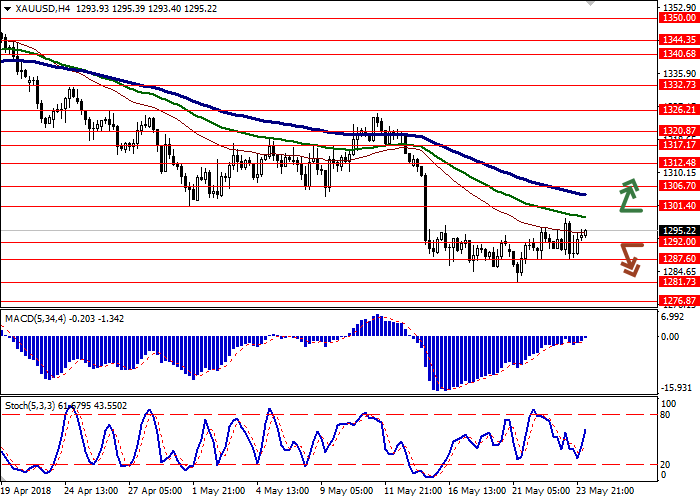Screen dimensions: 700x500
Task: Select the 1306.70 price level label
Action: click(676, 186)
